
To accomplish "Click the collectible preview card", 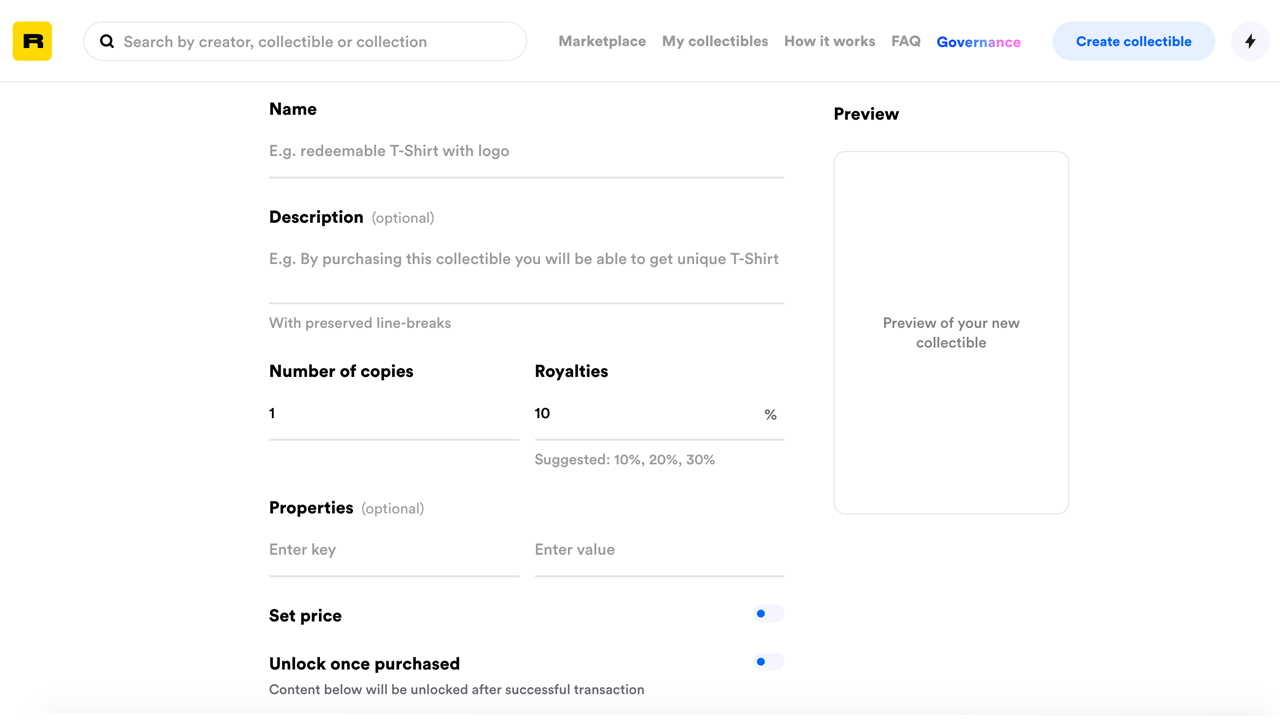I will click(951, 333).
